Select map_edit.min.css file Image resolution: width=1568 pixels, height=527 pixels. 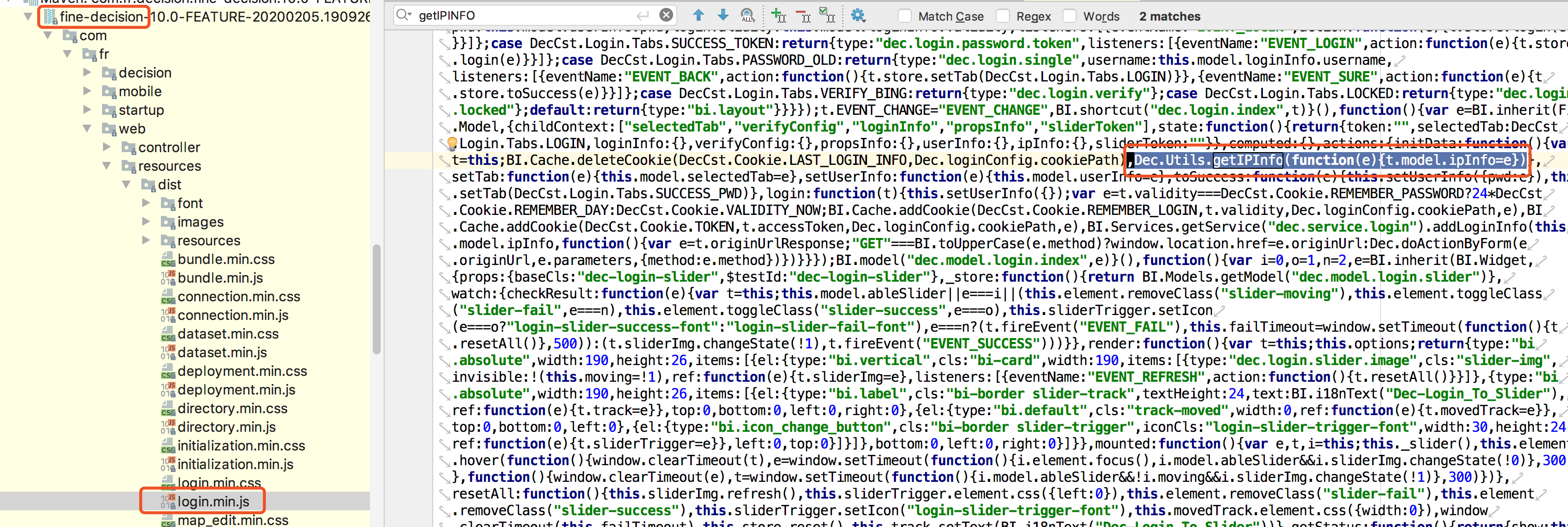[233, 520]
